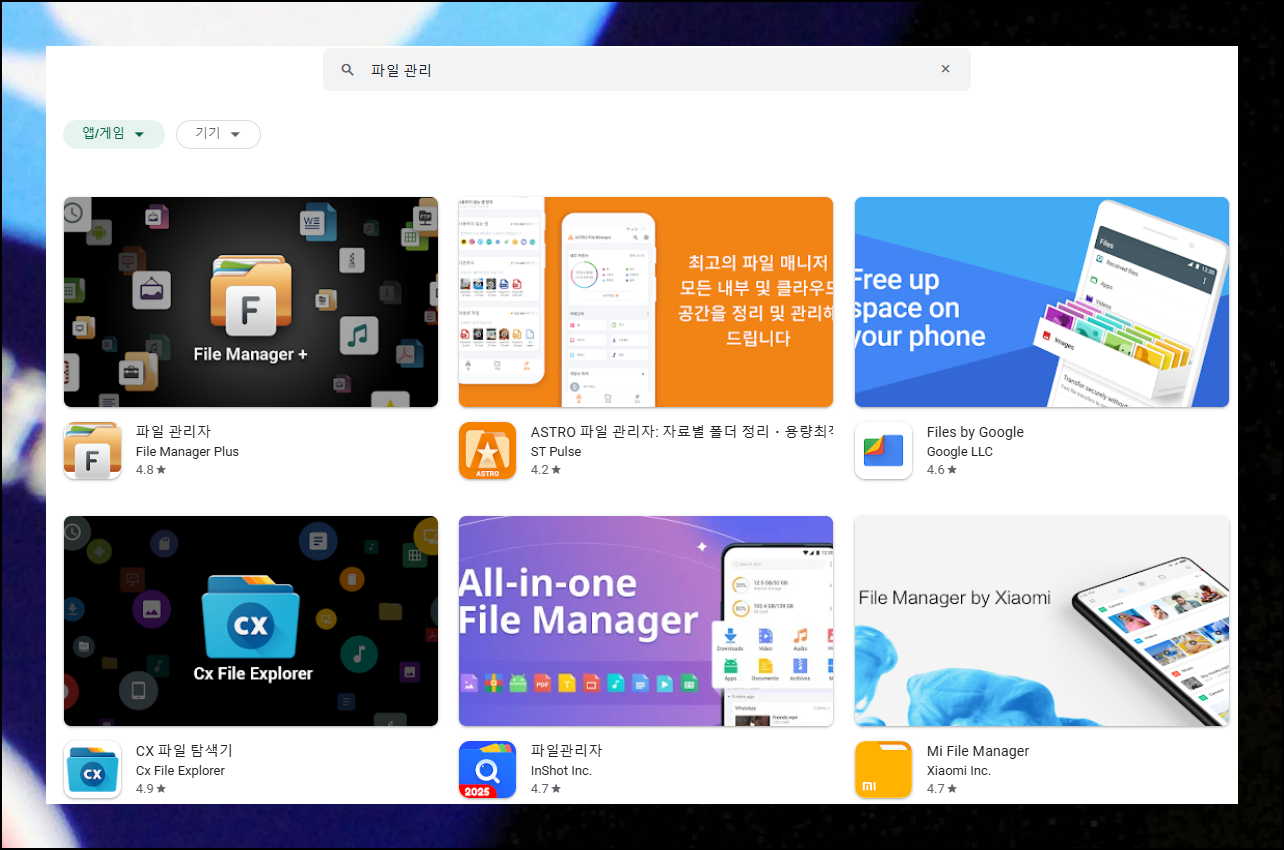1284x850 pixels.
Task: Click the developer name Cx File Explorer
Action: tap(180, 770)
